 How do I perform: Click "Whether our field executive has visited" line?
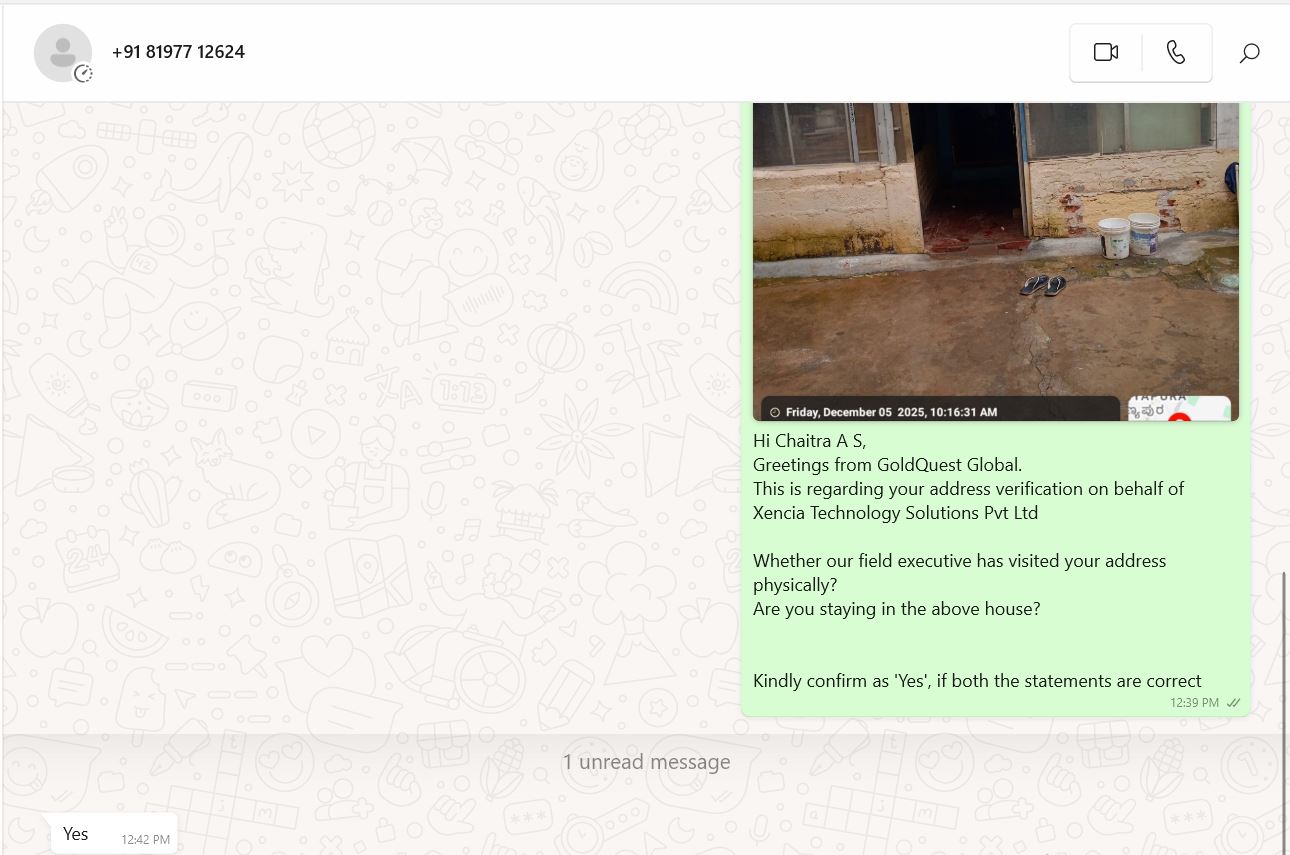pyautogui.click(x=959, y=561)
